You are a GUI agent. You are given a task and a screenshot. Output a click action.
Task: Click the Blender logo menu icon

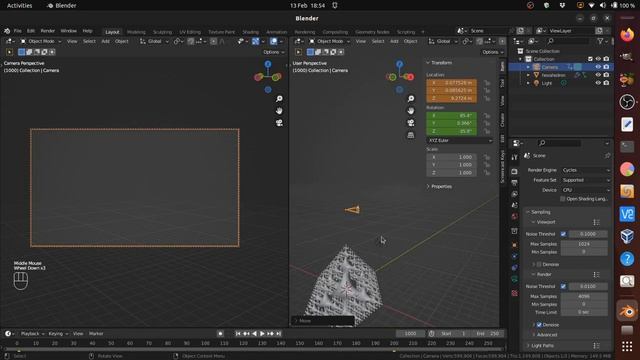[x=7, y=31]
